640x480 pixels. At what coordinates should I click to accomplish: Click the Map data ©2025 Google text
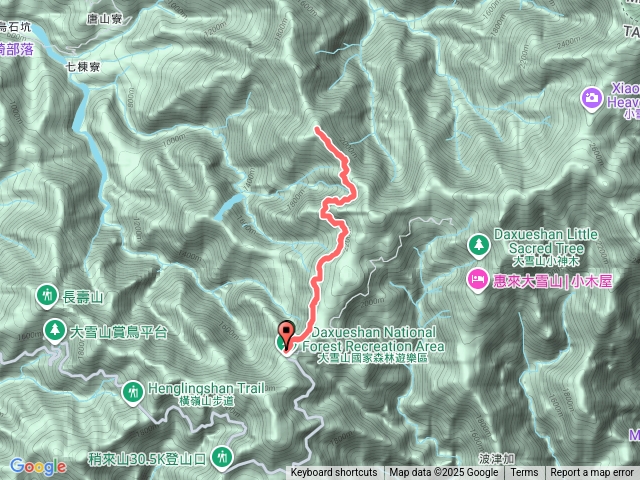(443, 473)
